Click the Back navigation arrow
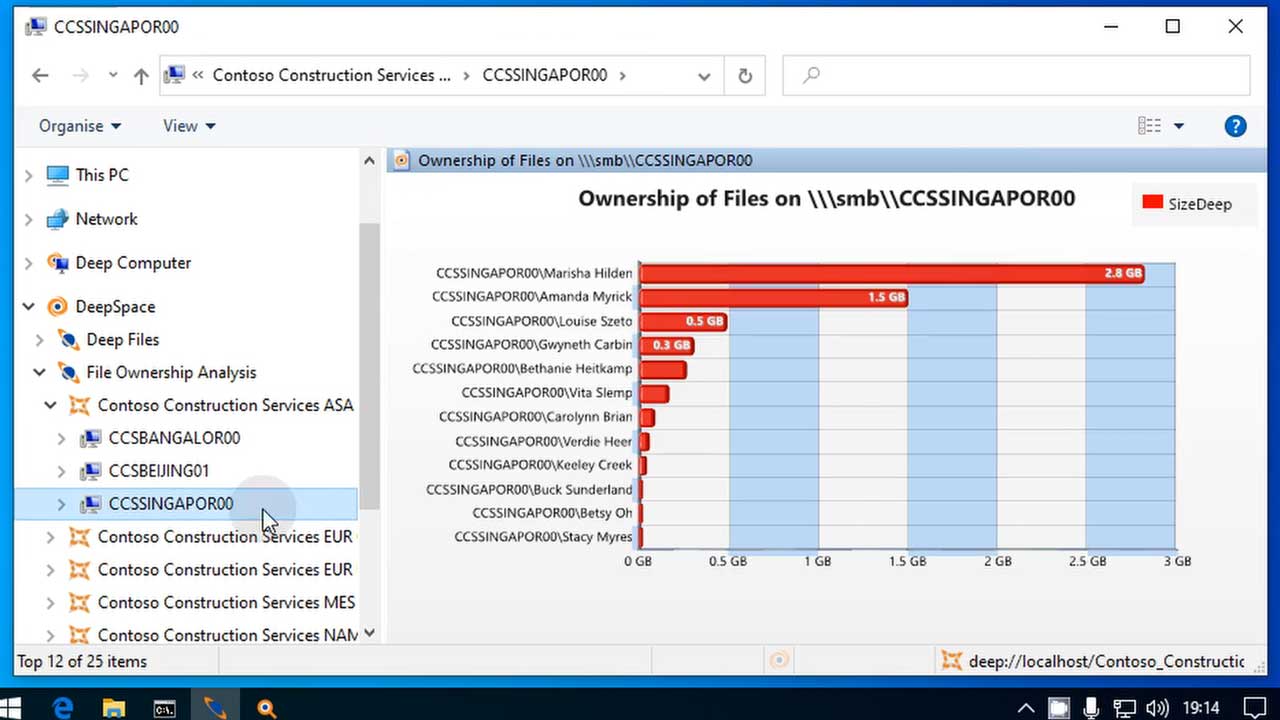Viewport: 1280px width, 720px height. [40, 75]
